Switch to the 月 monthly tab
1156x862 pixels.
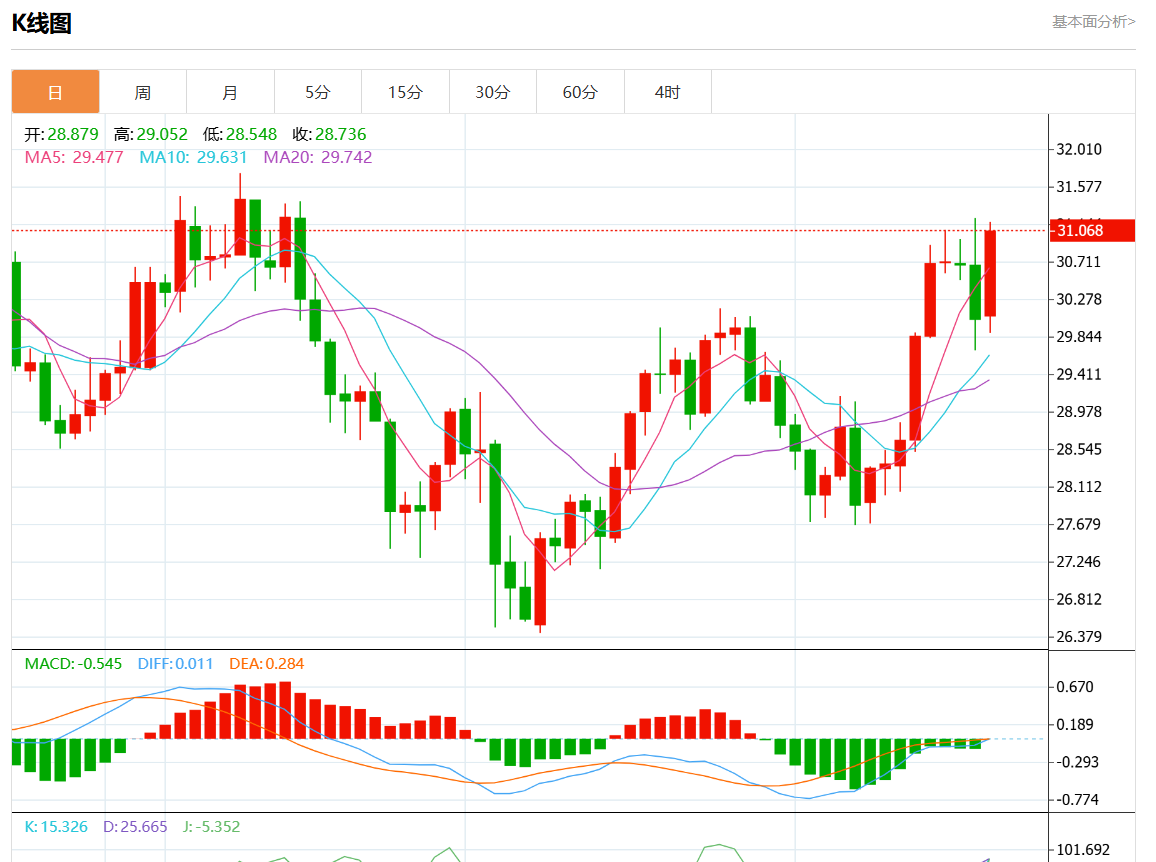tap(230, 92)
